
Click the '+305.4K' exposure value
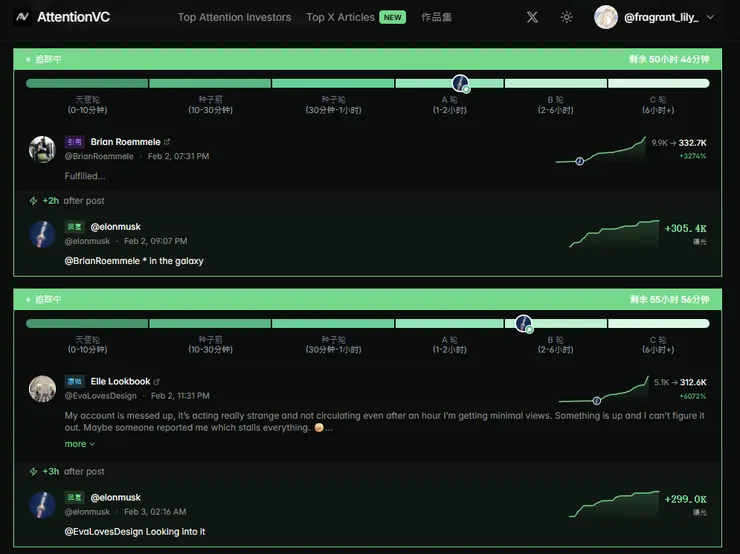click(x=686, y=228)
